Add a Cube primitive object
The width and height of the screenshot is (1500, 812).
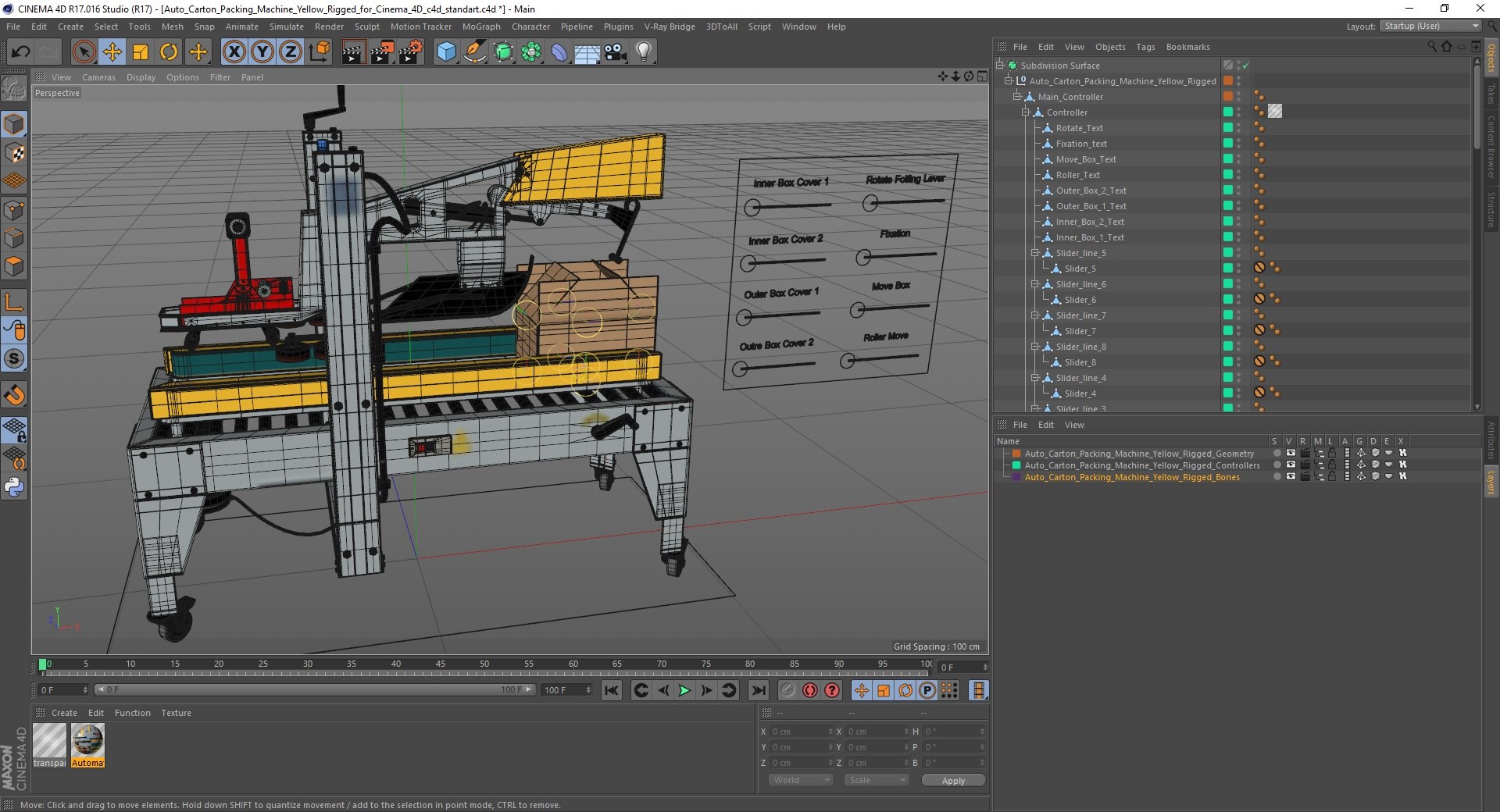(446, 52)
